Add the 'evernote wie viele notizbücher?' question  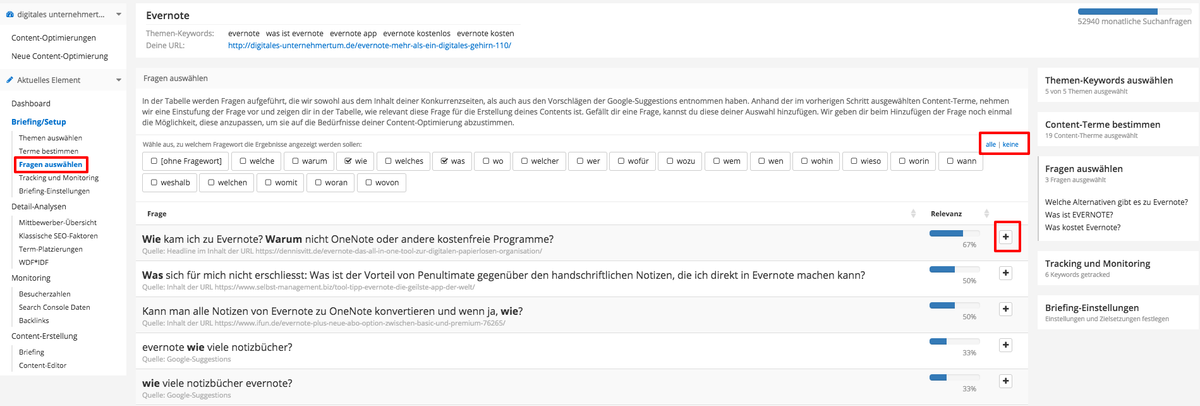click(1005, 346)
